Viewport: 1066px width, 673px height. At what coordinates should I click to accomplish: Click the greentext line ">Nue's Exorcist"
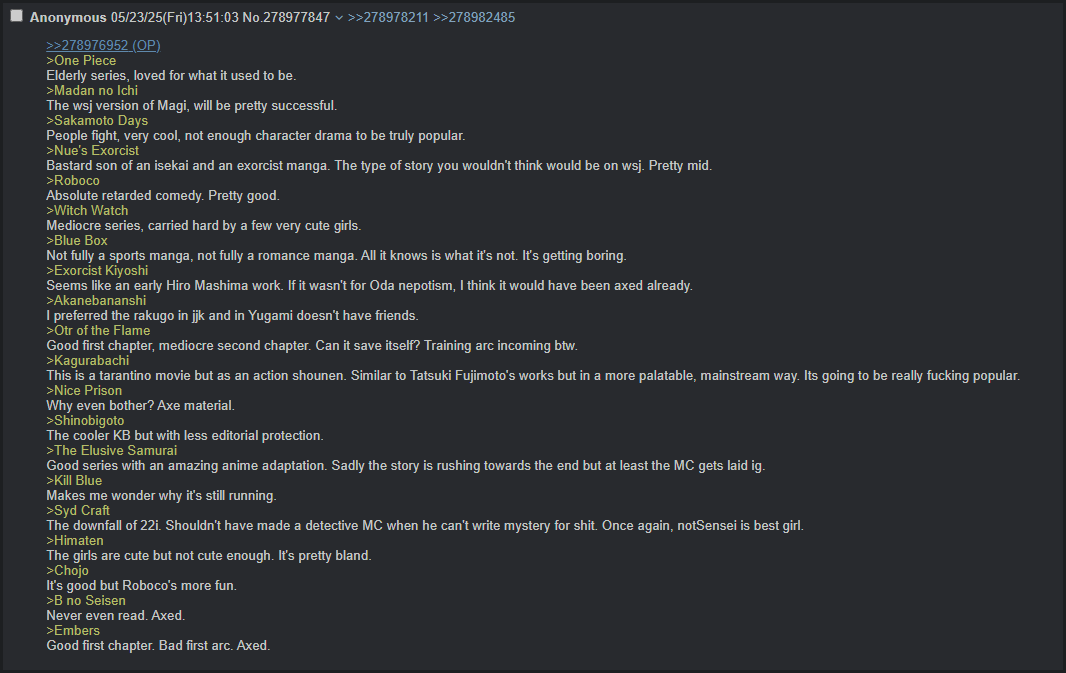point(93,151)
